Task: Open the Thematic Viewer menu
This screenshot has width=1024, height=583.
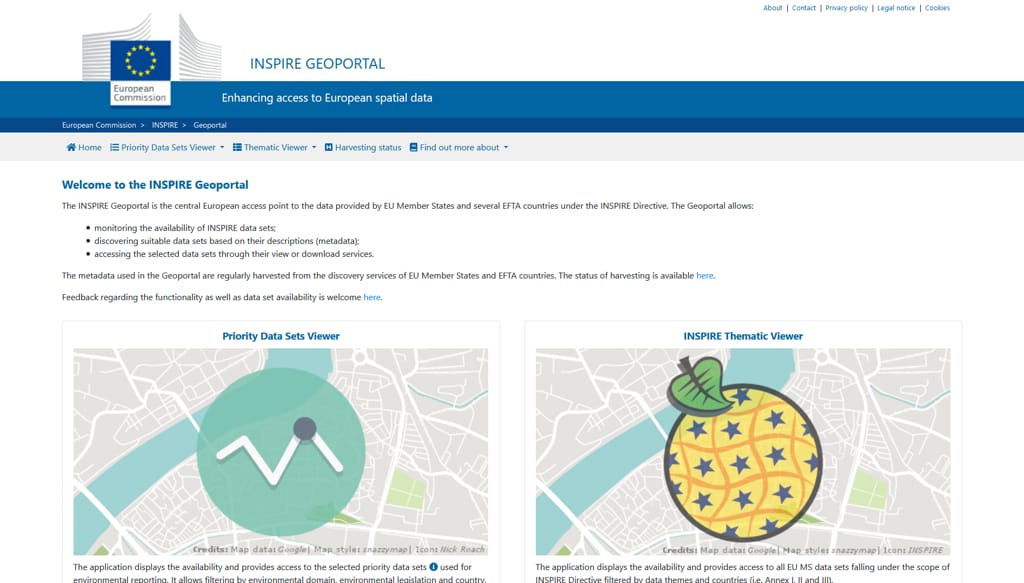Action: 275,148
